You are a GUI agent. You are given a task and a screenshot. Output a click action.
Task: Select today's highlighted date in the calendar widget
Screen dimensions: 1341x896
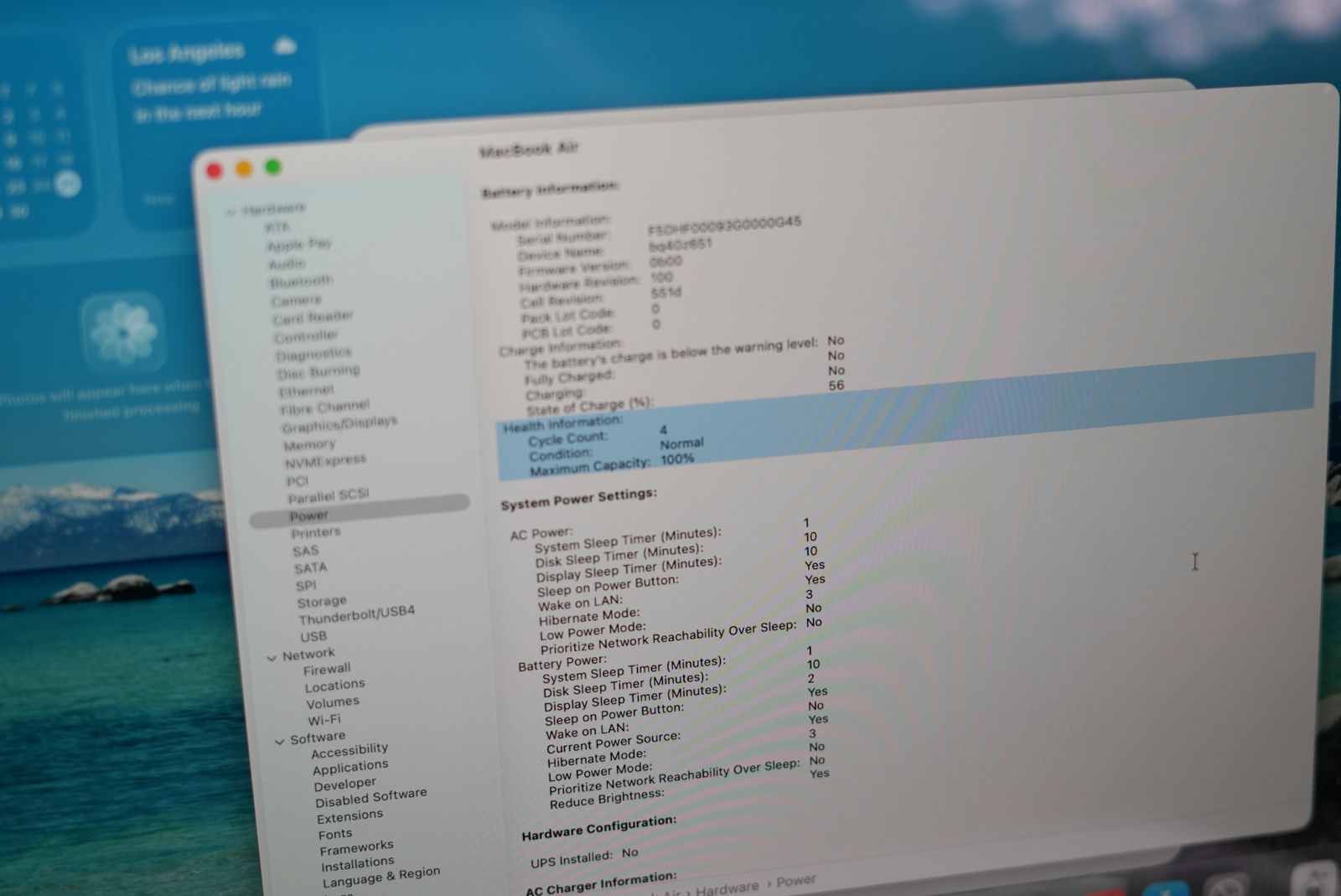[x=67, y=184]
